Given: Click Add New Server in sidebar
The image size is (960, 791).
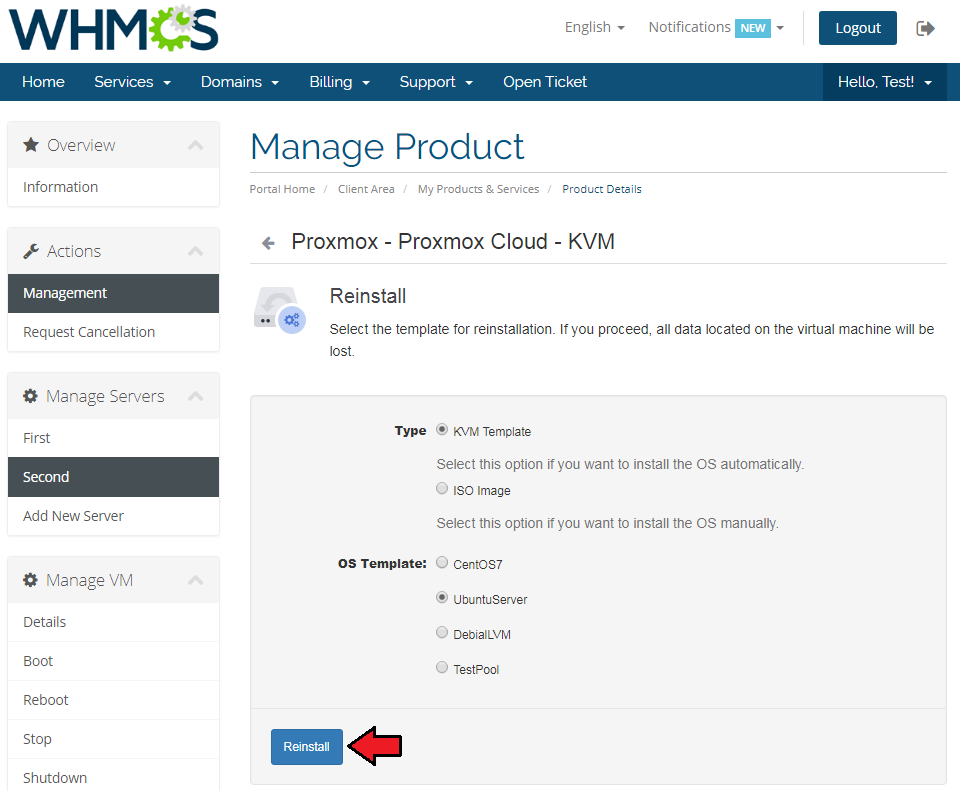Looking at the screenshot, I should [113, 516].
